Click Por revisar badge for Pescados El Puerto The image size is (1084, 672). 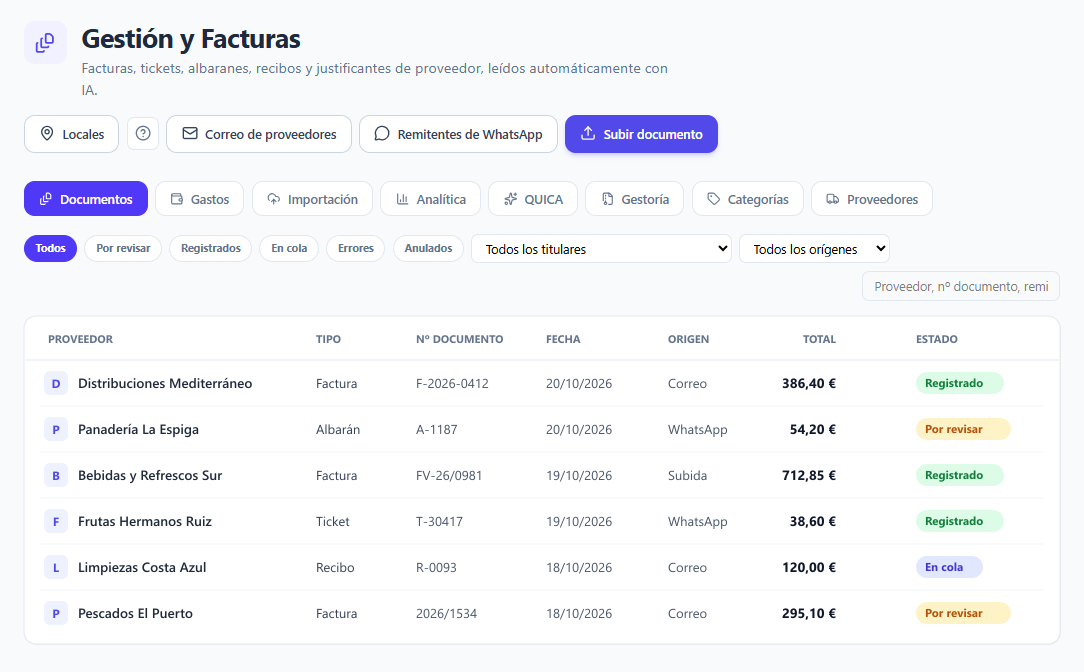(x=963, y=613)
